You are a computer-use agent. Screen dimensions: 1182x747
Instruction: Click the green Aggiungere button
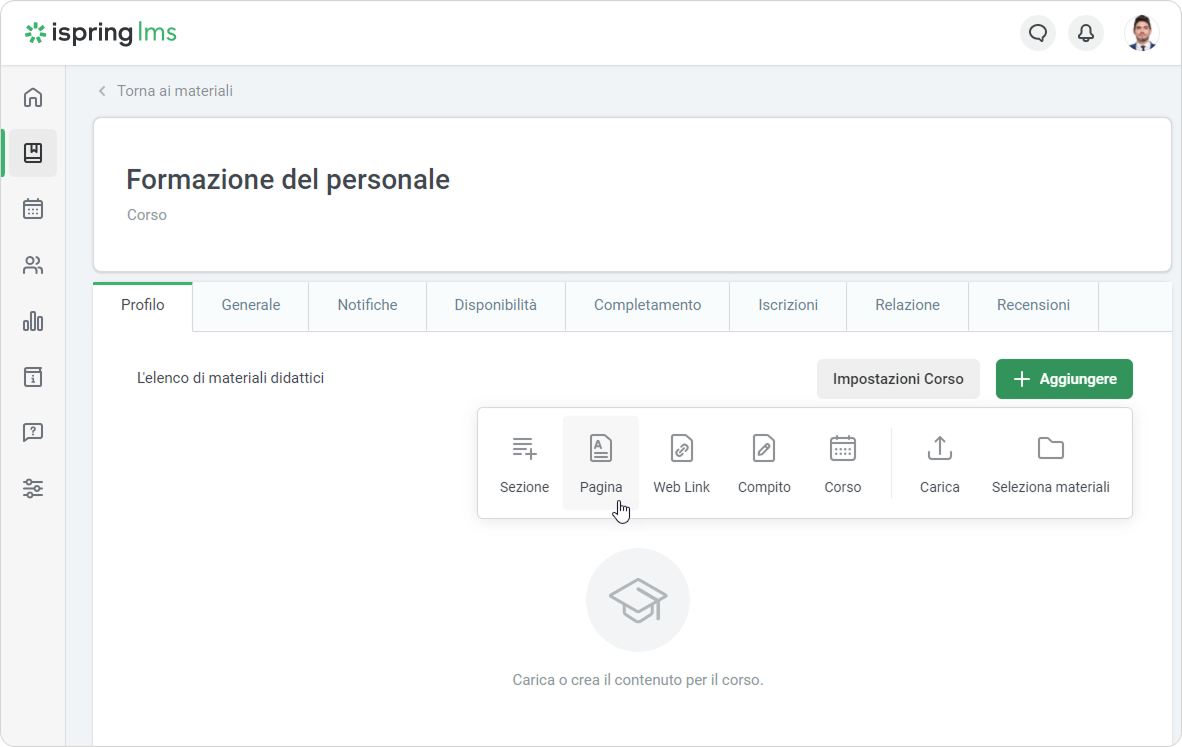click(x=1064, y=379)
